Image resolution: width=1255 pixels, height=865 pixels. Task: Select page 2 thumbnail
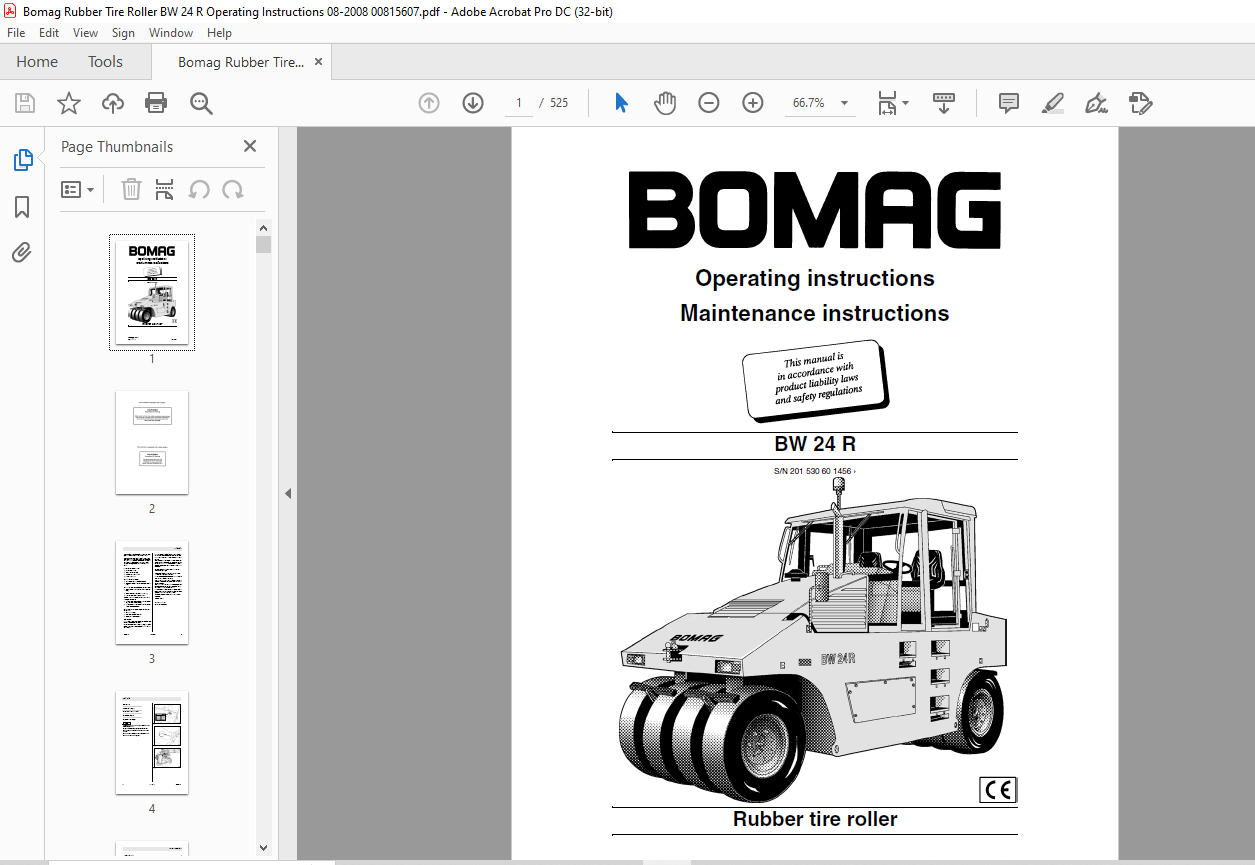tap(152, 443)
